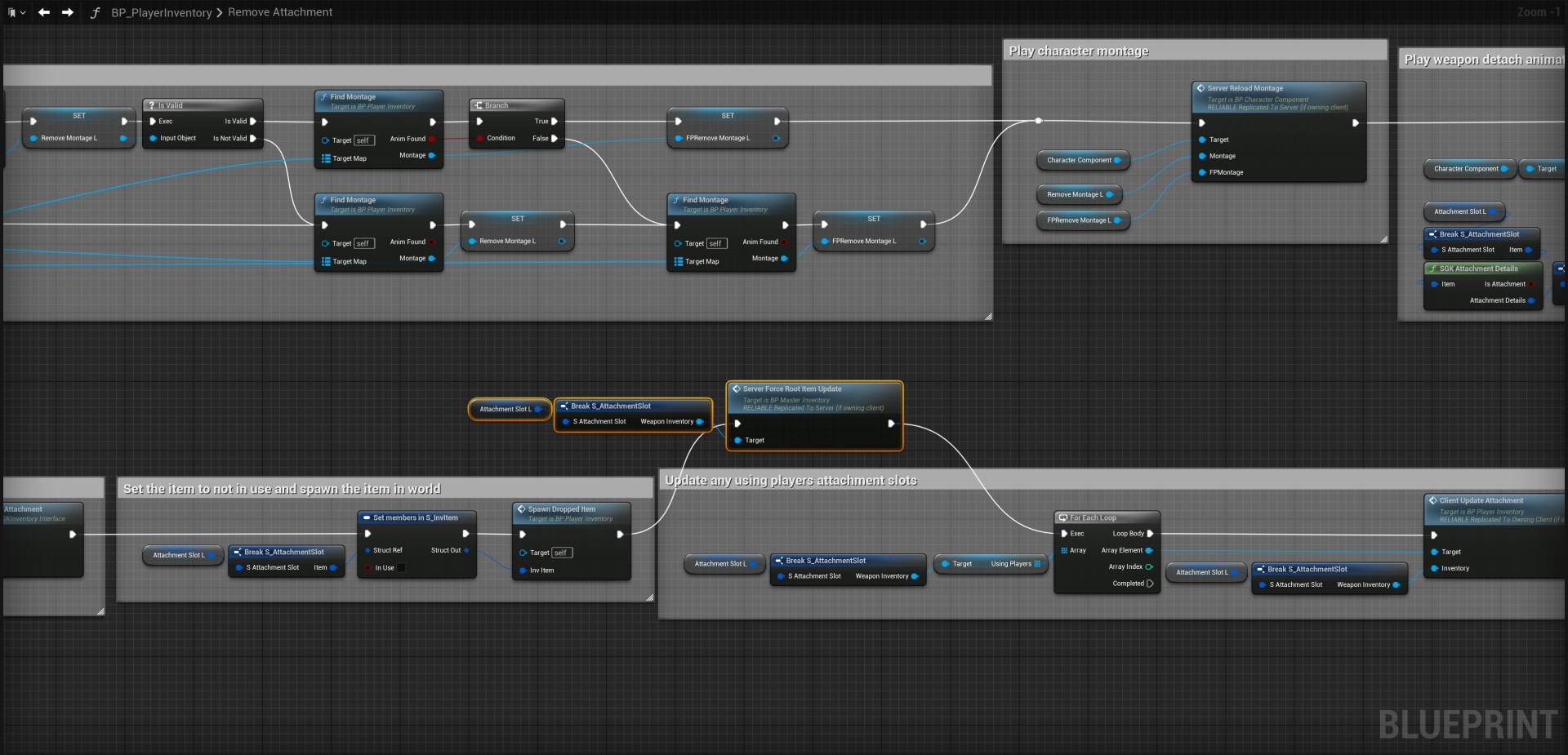Open the bookmarks dropdown in the top-left corner
The height and width of the screenshot is (755, 1568).
coord(16,12)
